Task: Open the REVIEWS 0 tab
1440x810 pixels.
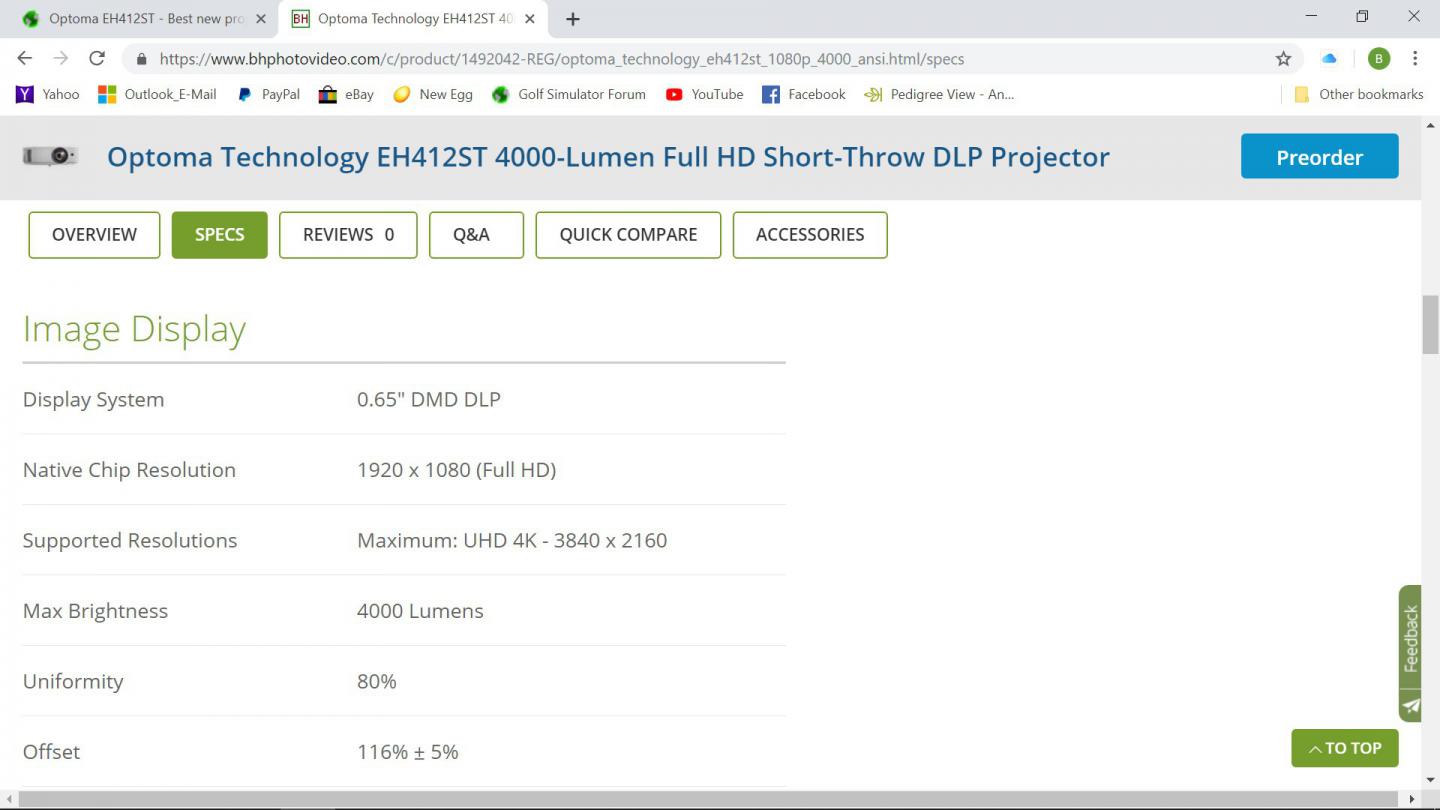Action: [348, 235]
